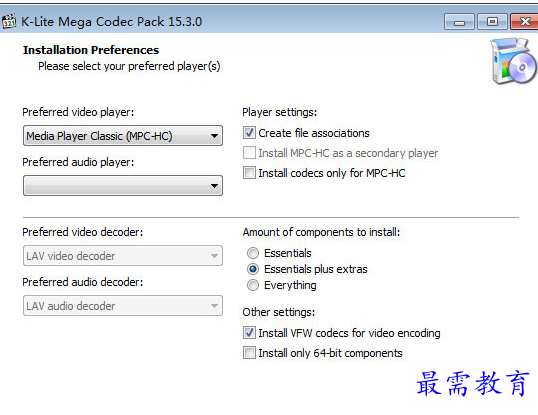Close the K-Lite Mega Codec Pack window
538x415 pixels.
[x=525, y=22]
